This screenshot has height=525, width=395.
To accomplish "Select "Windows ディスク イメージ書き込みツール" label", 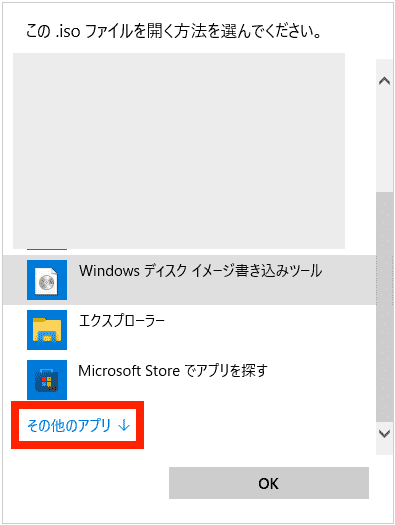I will point(201,271).
